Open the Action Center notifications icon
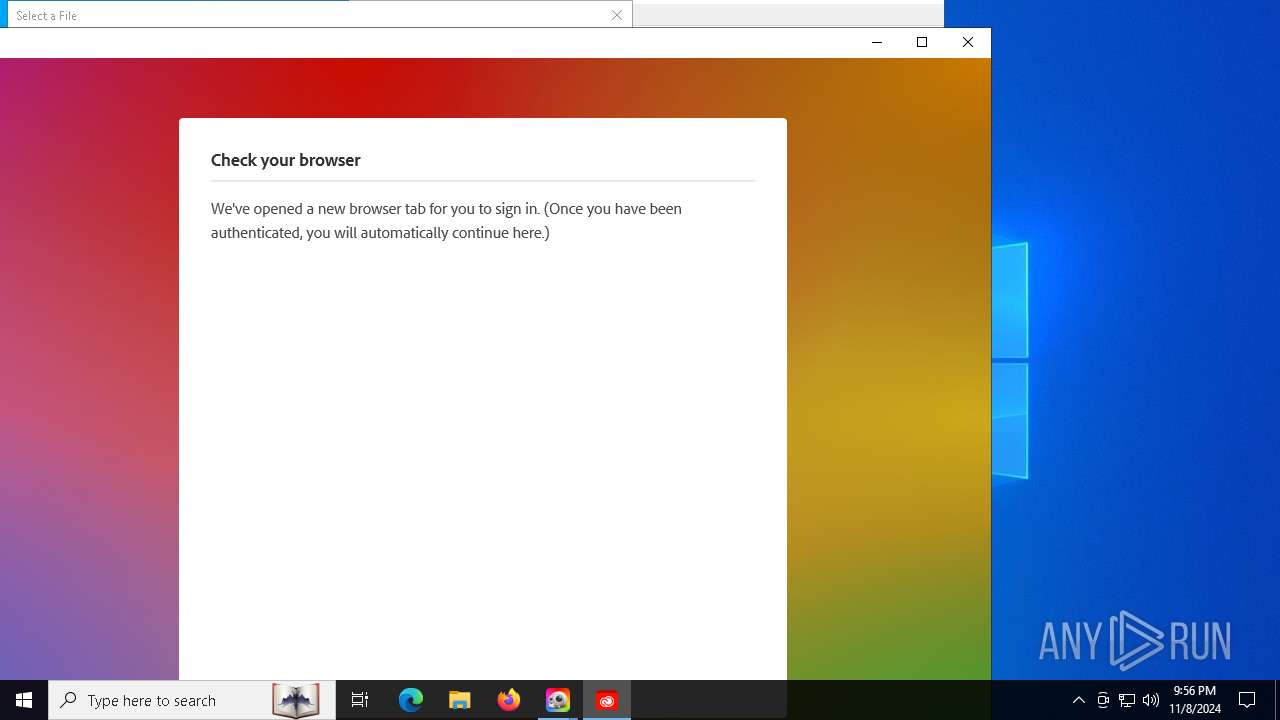Image resolution: width=1280 pixels, height=720 pixels. tap(1247, 700)
